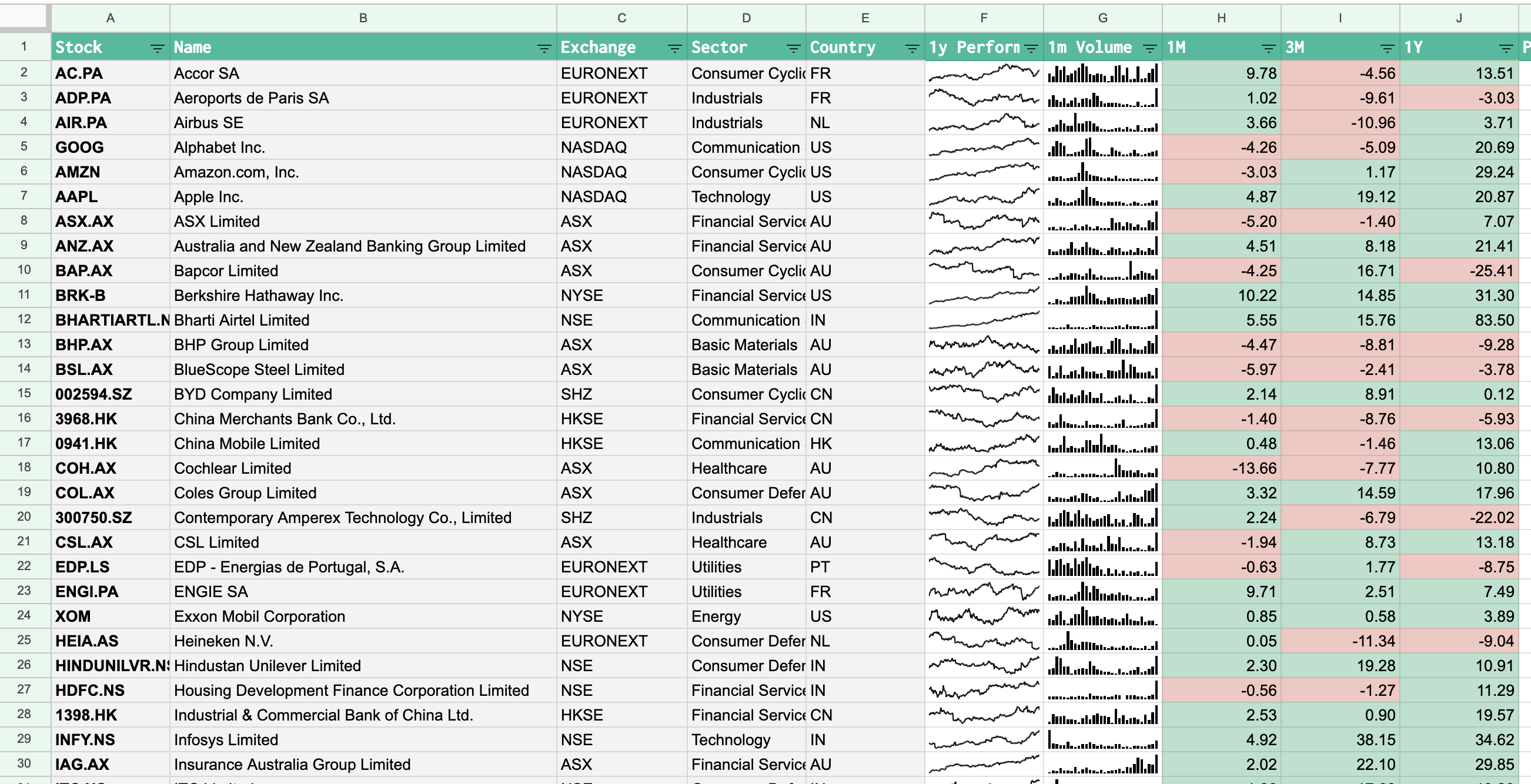The height and width of the screenshot is (784, 1531).
Task: Open the 3M column filter icon
Action: pos(1387,48)
